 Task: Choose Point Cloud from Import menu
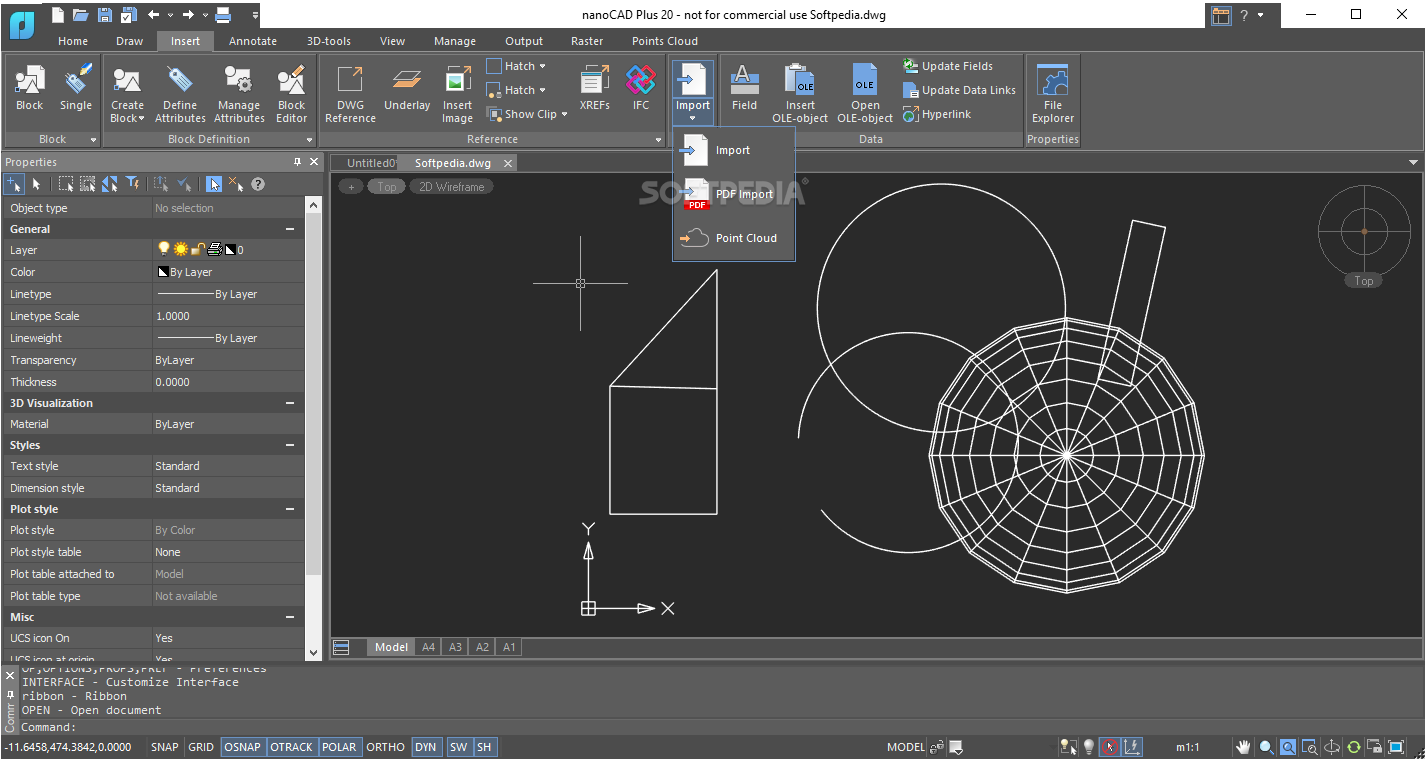click(733, 238)
